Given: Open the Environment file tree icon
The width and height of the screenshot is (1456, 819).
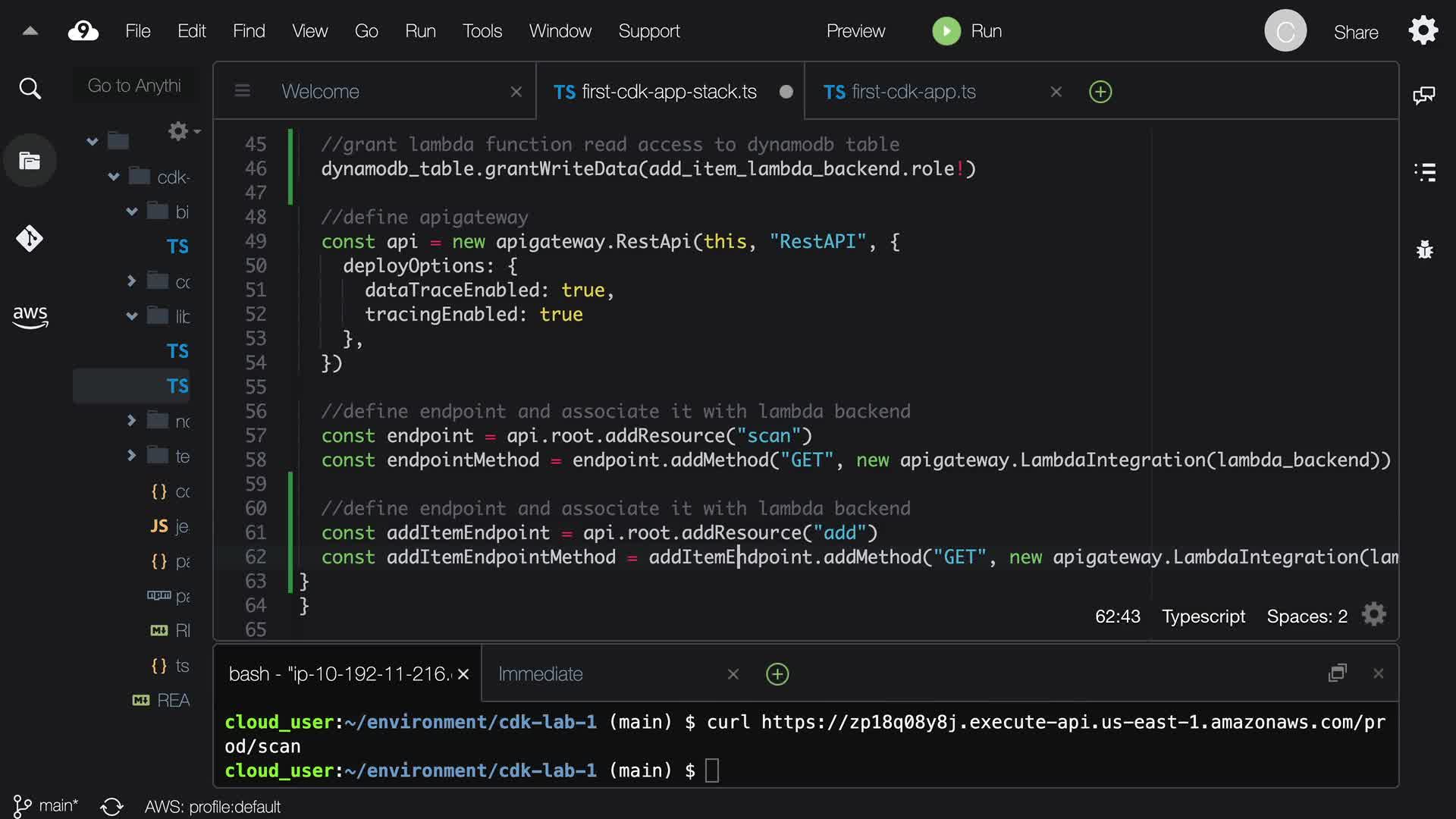Looking at the screenshot, I should pos(30,161).
